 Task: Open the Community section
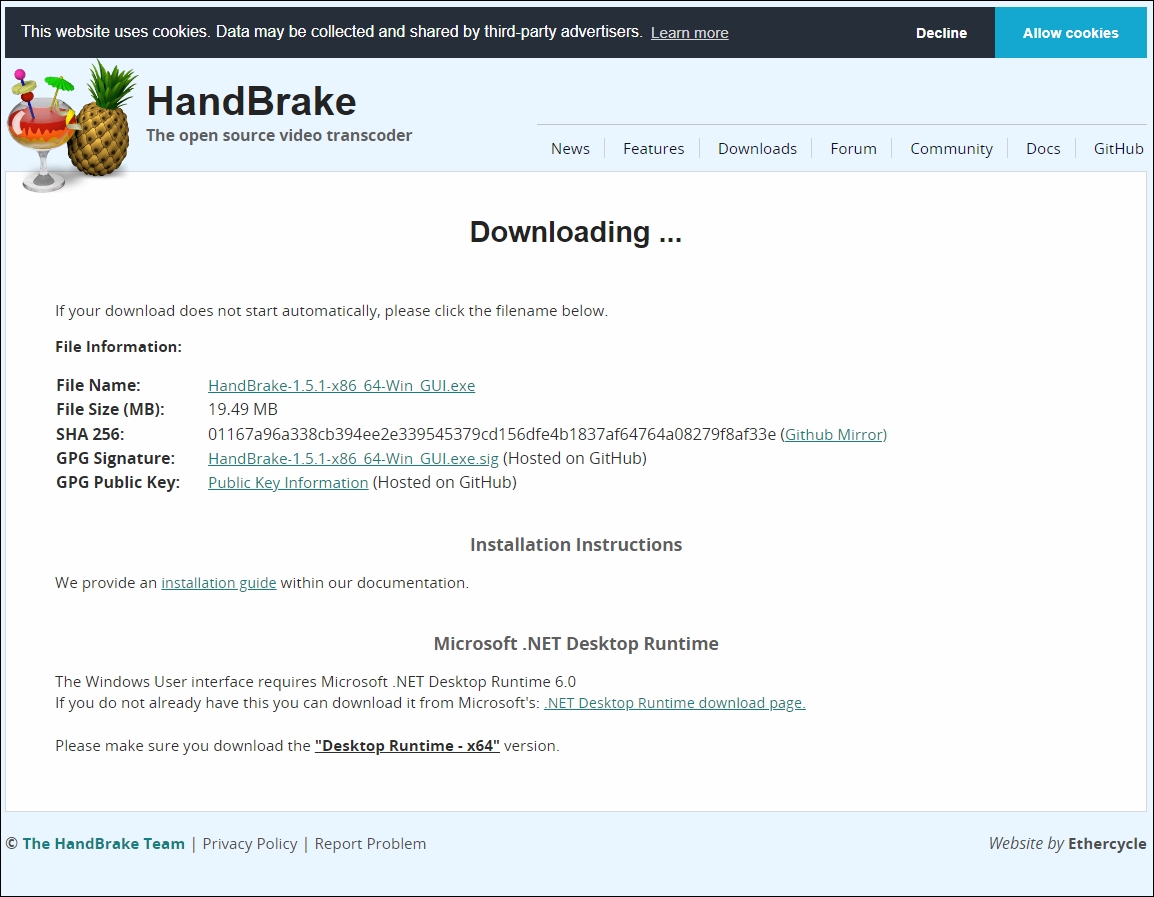[x=952, y=149]
